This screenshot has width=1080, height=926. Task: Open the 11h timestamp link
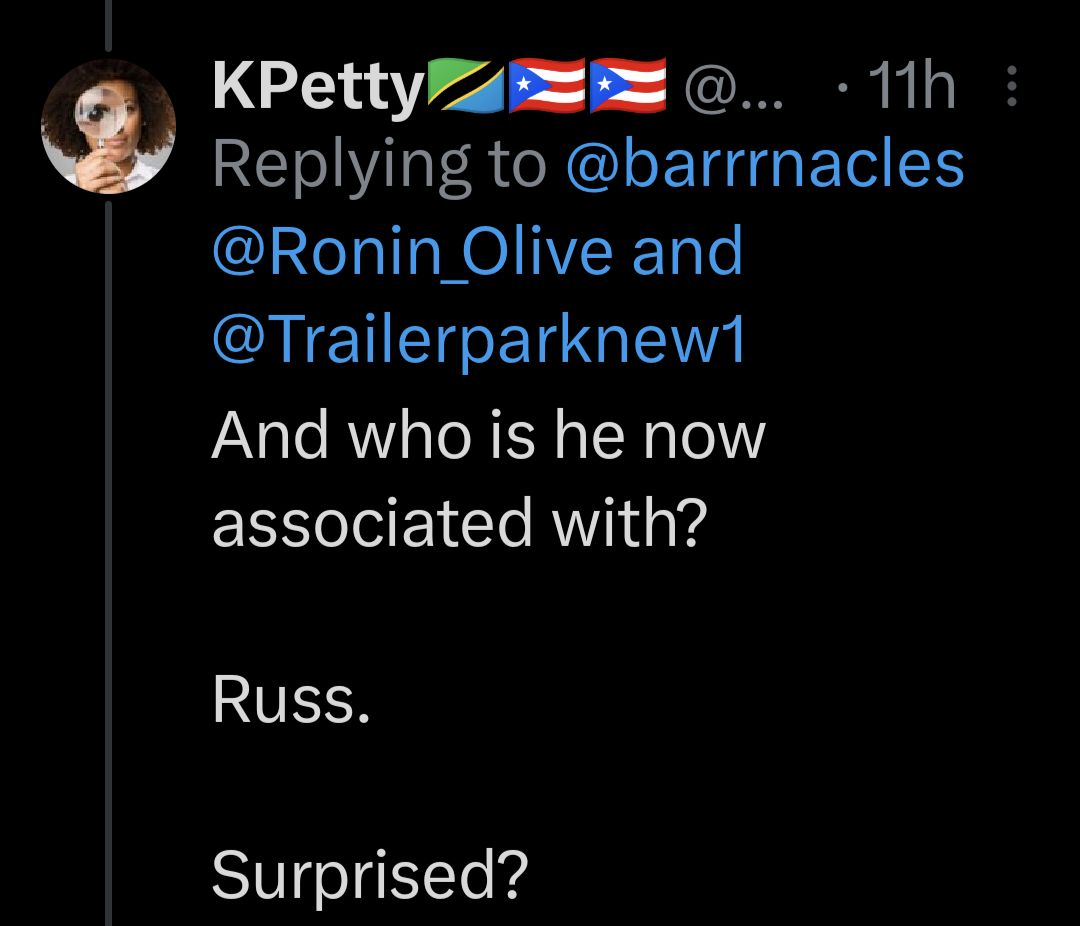912,88
